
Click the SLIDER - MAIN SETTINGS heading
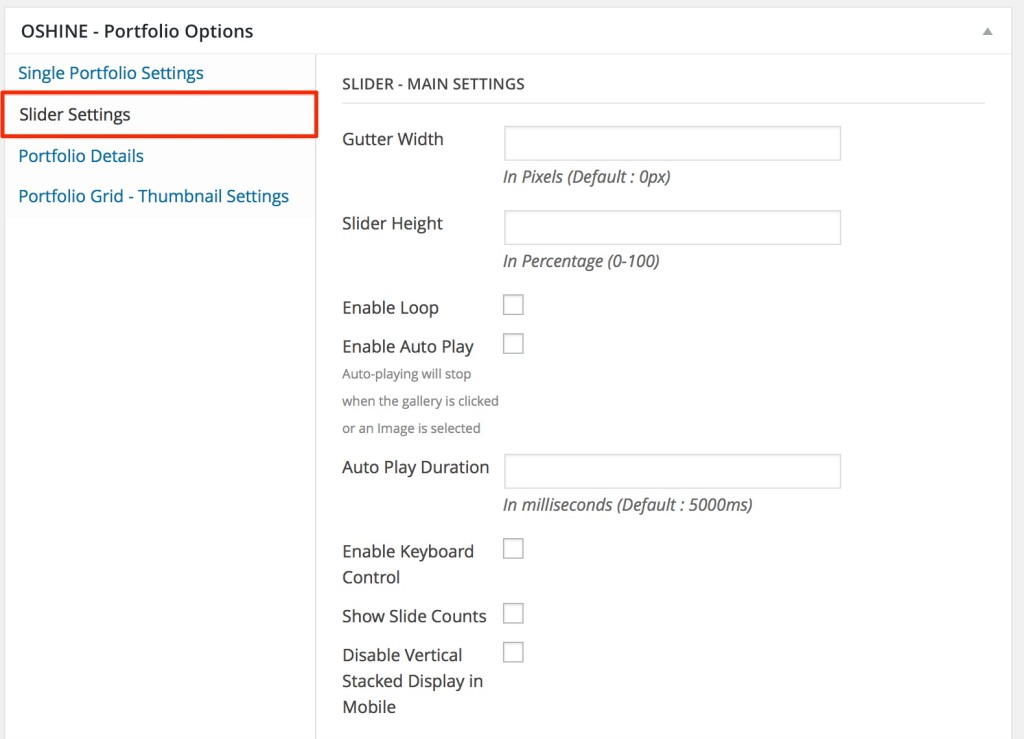434,84
